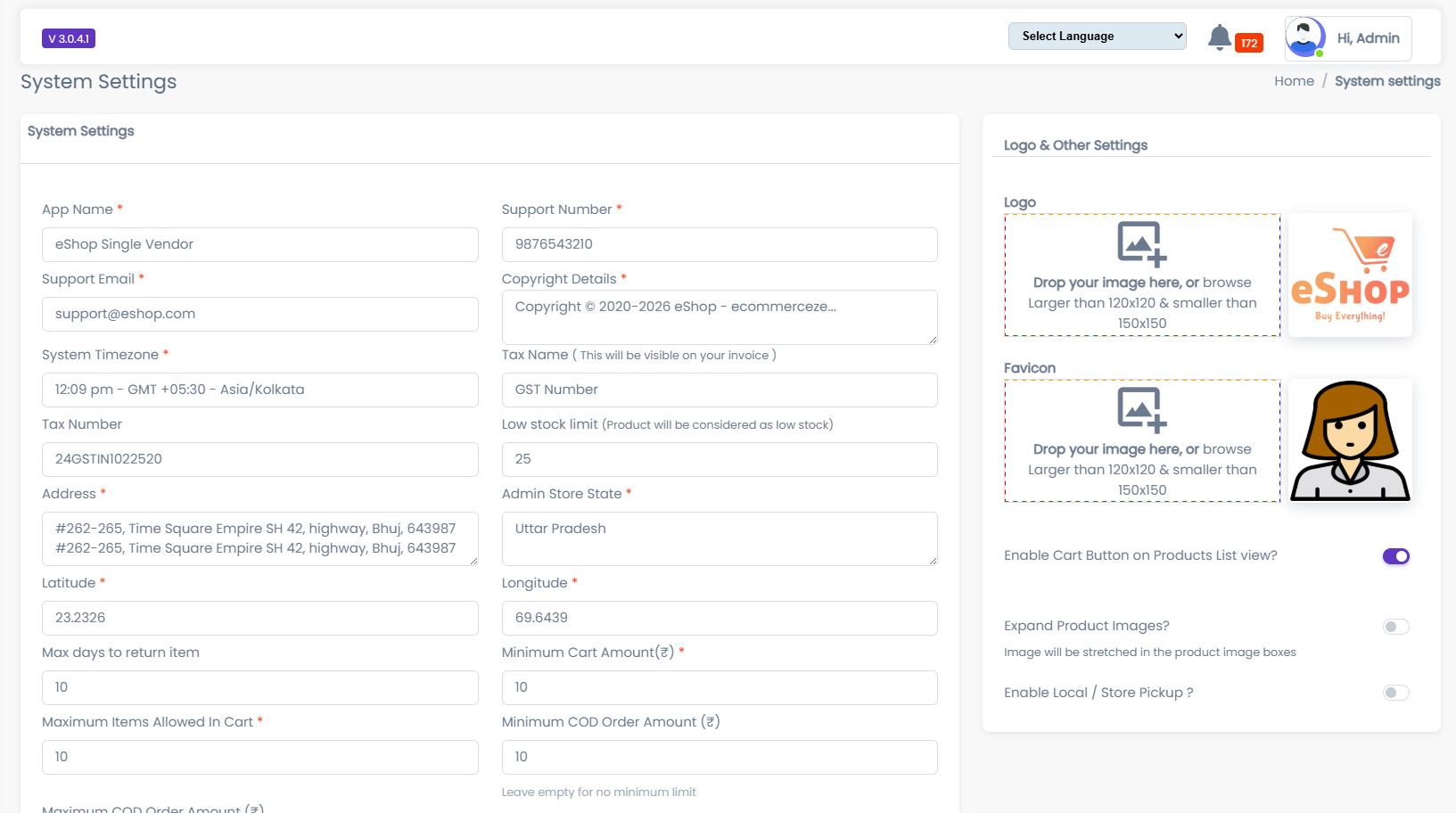
Task: Click the Minimum Cart Amount field
Action: click(x=720, y=687)
